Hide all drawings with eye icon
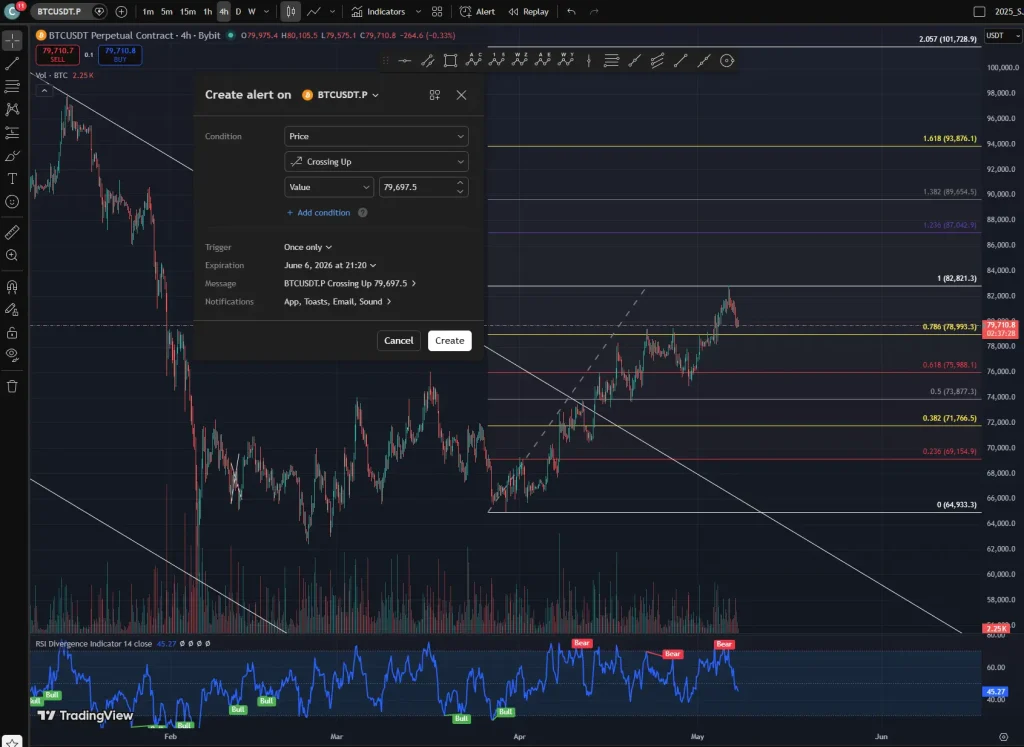1024x747 pixels. point(12,355)
